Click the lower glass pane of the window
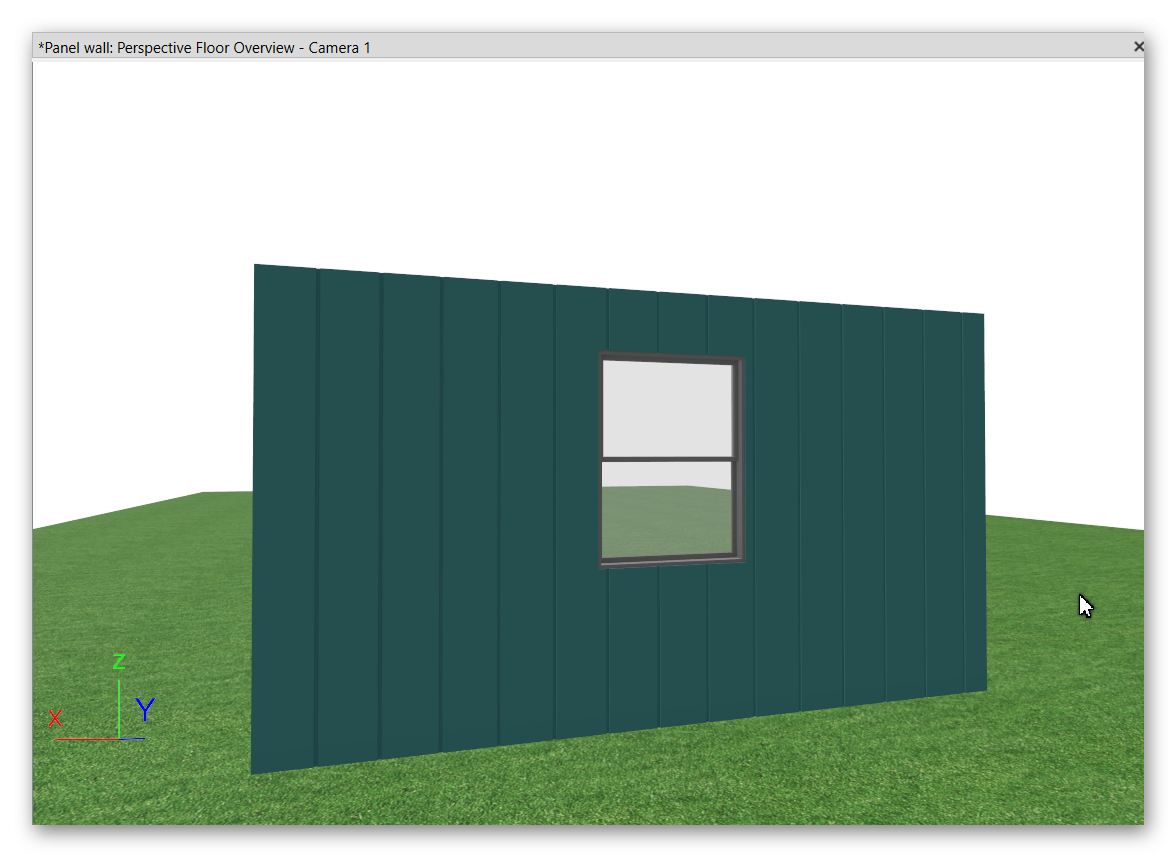The width and height of the screenshot is (1176, 857). click(667, 510)
